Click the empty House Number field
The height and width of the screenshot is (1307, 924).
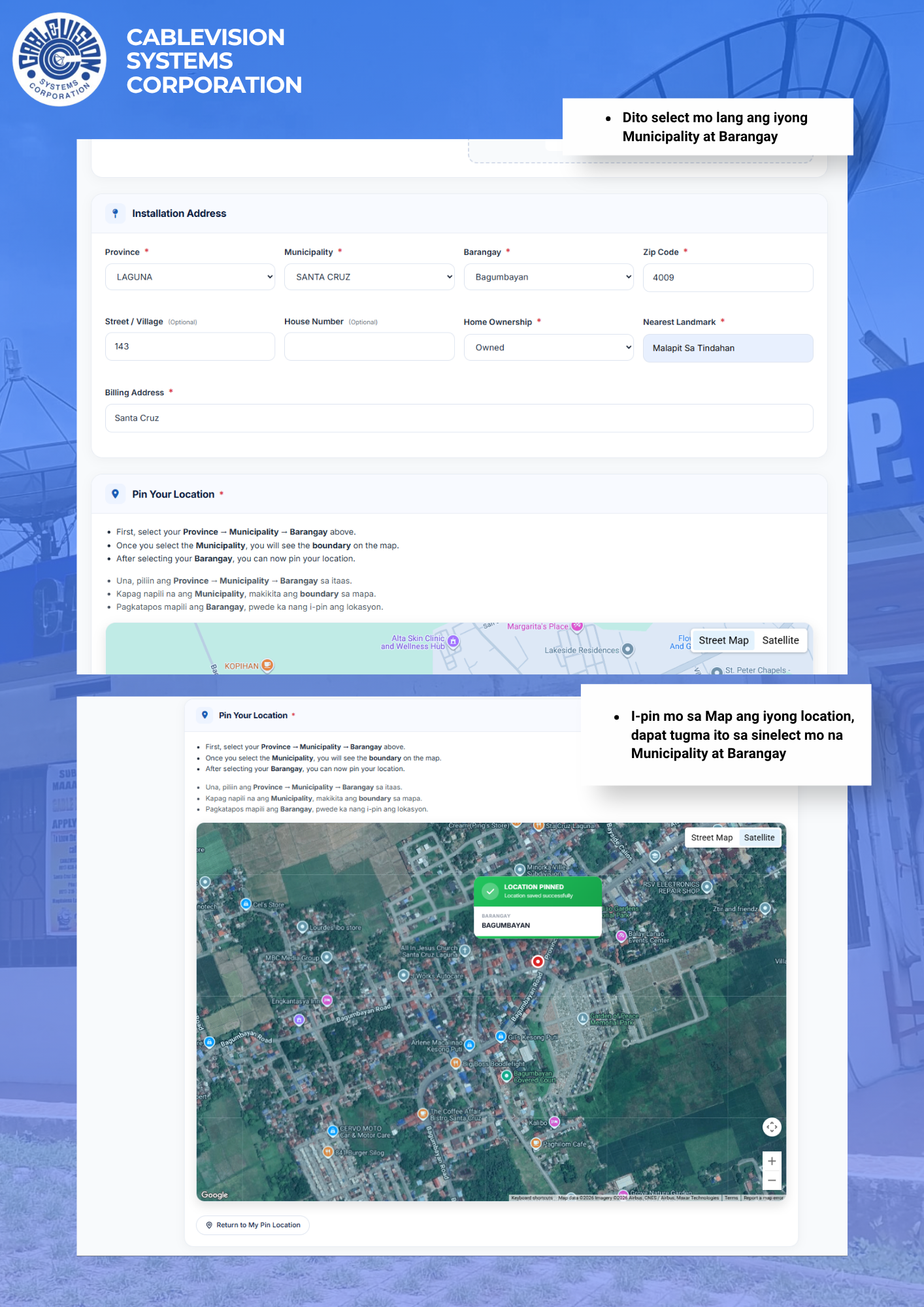tap(369, 346)
